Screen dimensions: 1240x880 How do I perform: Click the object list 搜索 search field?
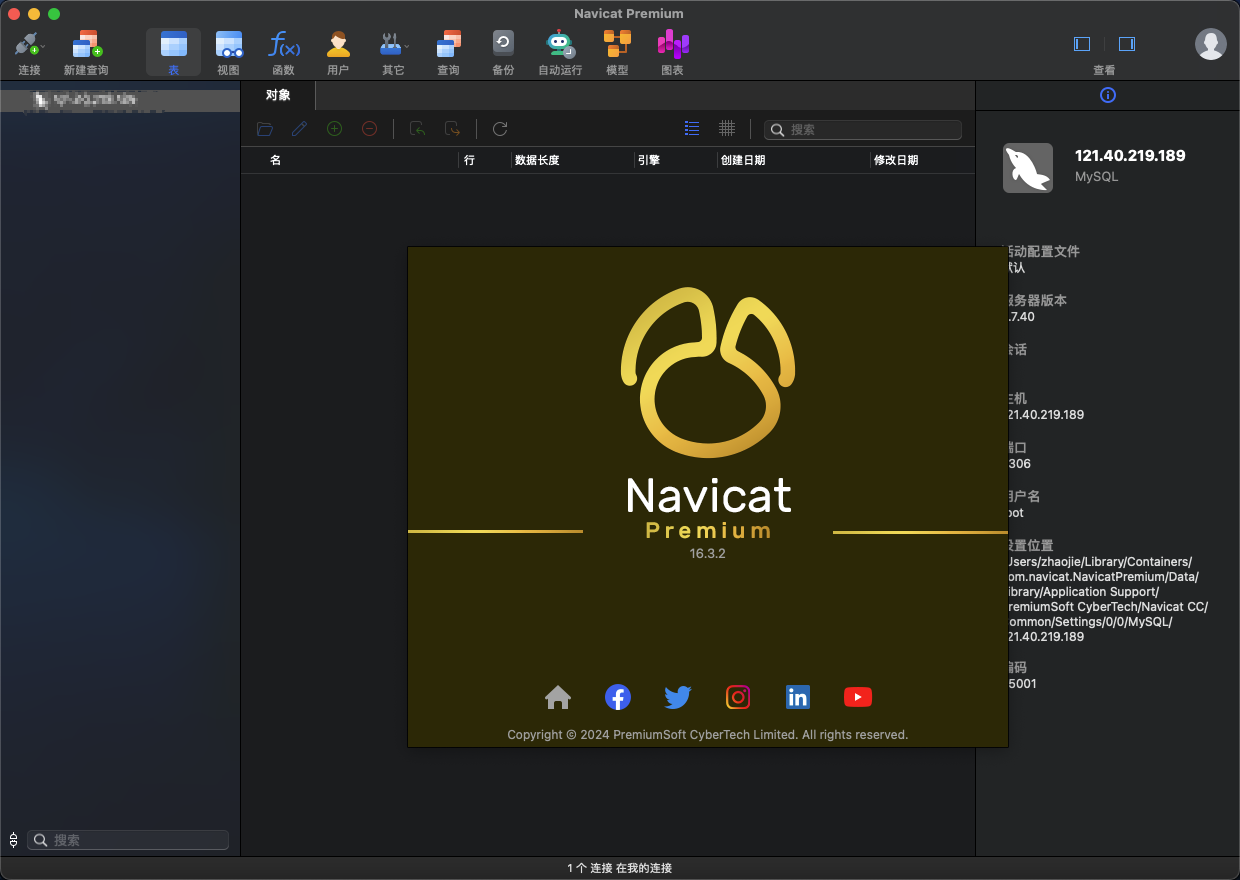click(x=863, y=130)
